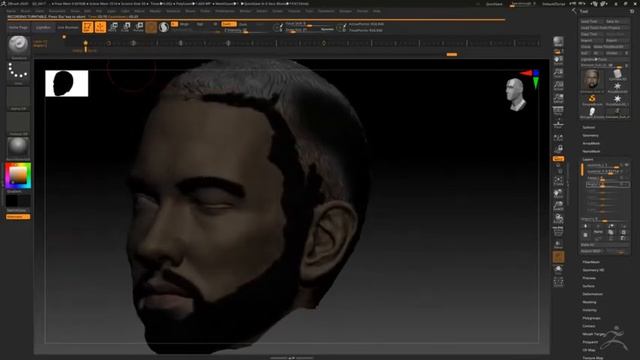
Task: Toggle the Gizmo 3D orange icon
Action: (151, 27)
